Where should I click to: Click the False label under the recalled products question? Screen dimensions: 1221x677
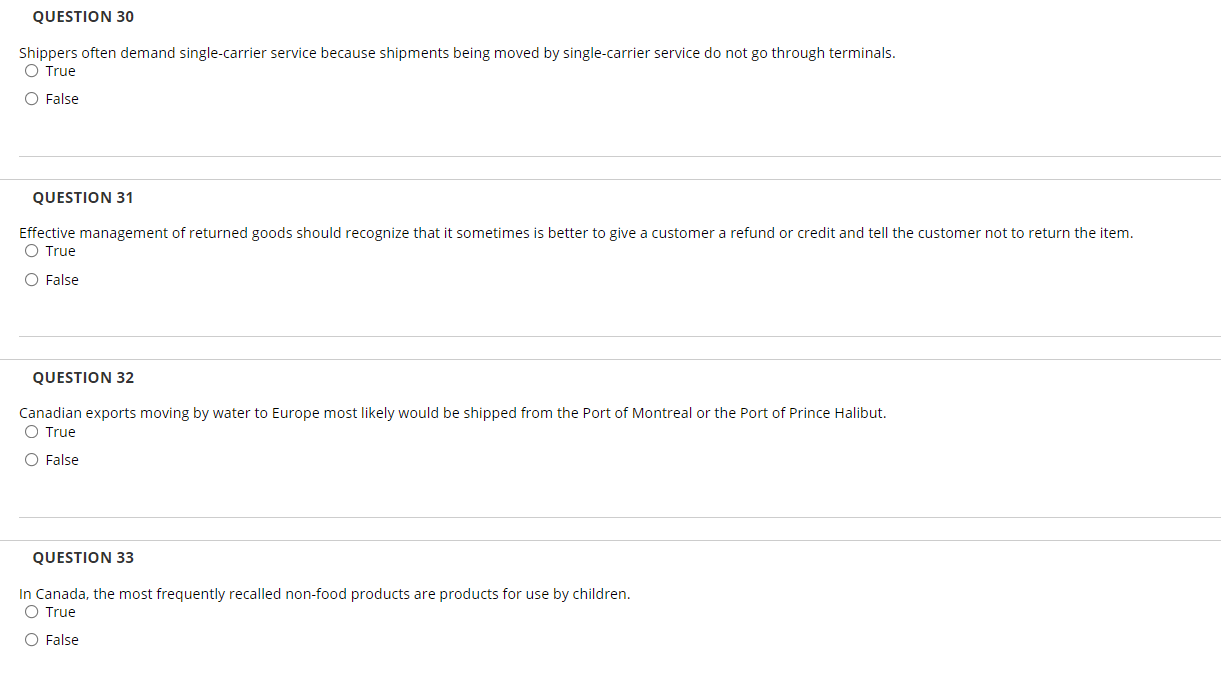[x=62, y=639]
